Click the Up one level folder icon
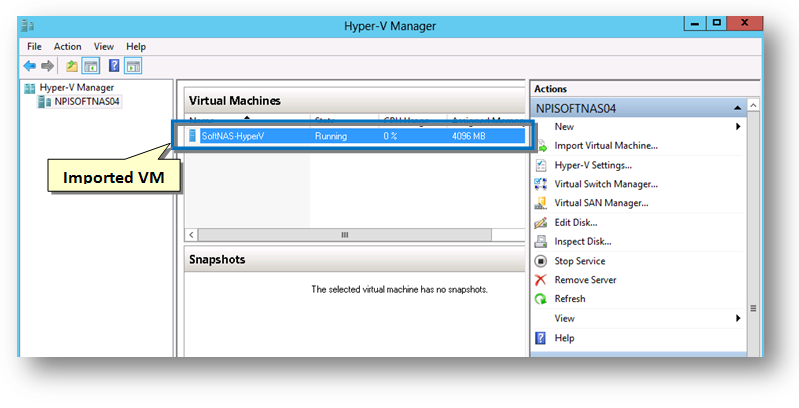 tap(72, 66)
